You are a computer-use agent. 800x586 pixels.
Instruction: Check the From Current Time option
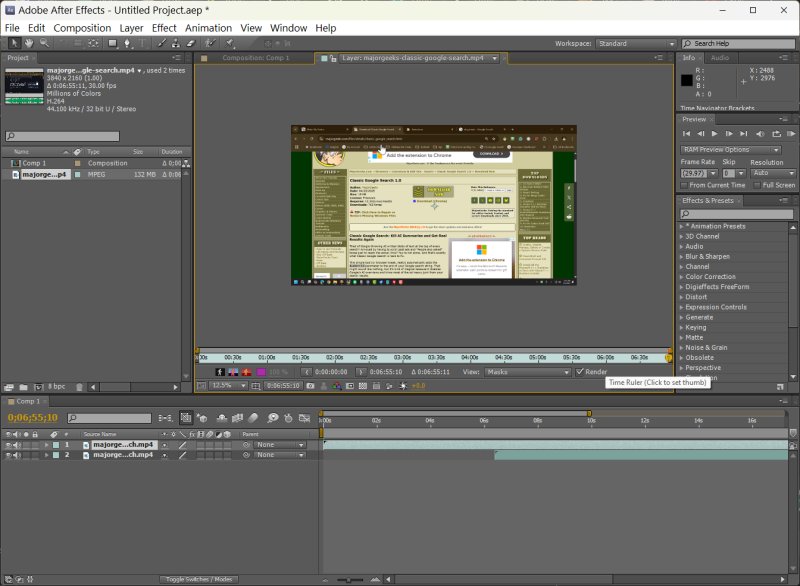tap(685, 185)
